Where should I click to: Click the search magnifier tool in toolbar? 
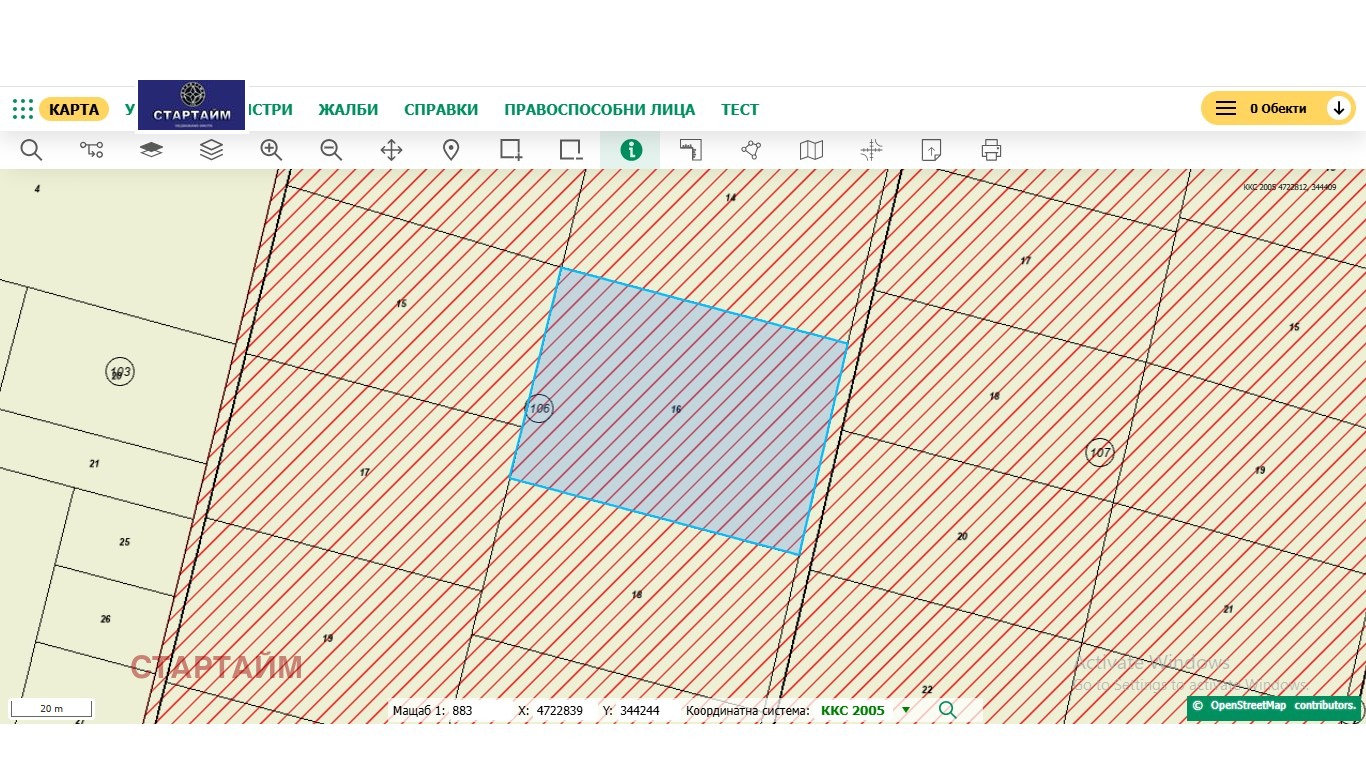coord(31,150)
